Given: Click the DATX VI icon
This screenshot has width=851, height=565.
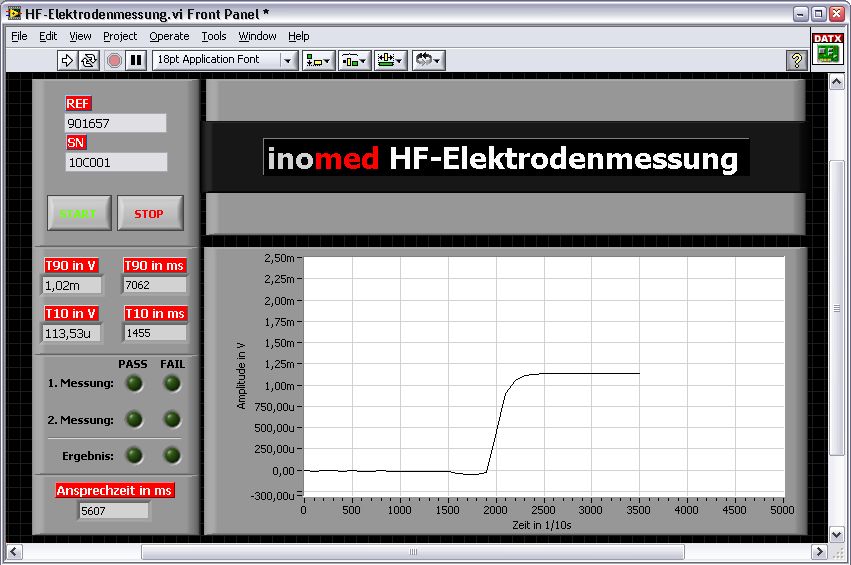Looking at the screenshot, I should pyautogui.click(x=828, y=49).
